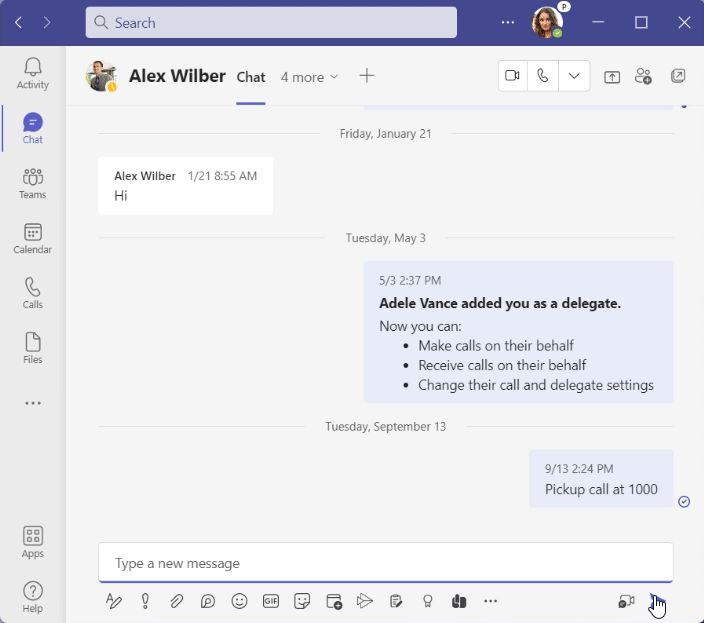Screen dimensions: 704x623
Task: Expand the call options dropdown arrow
Action: point(574,76)
